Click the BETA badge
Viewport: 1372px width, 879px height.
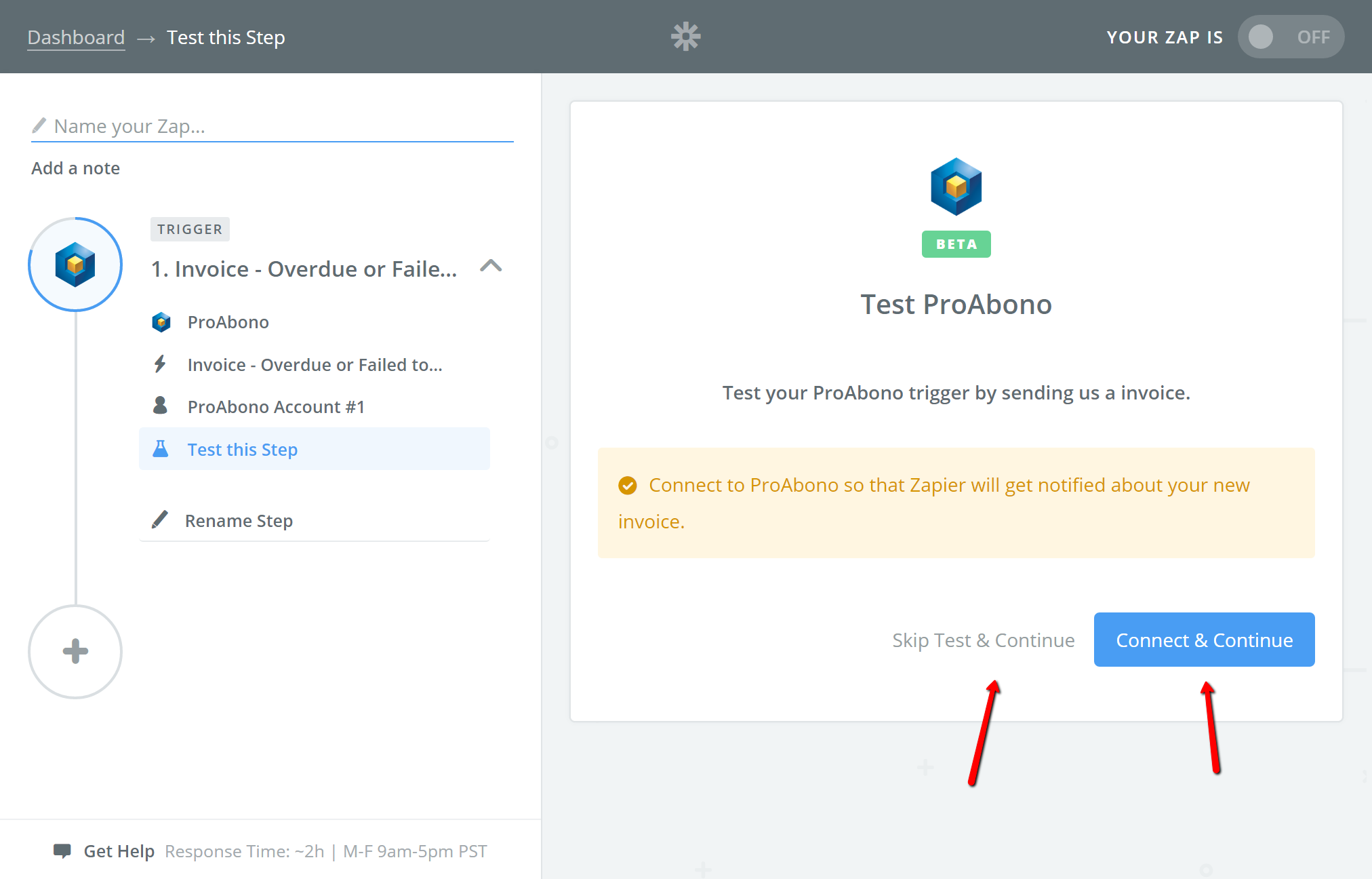pos(956,244)
